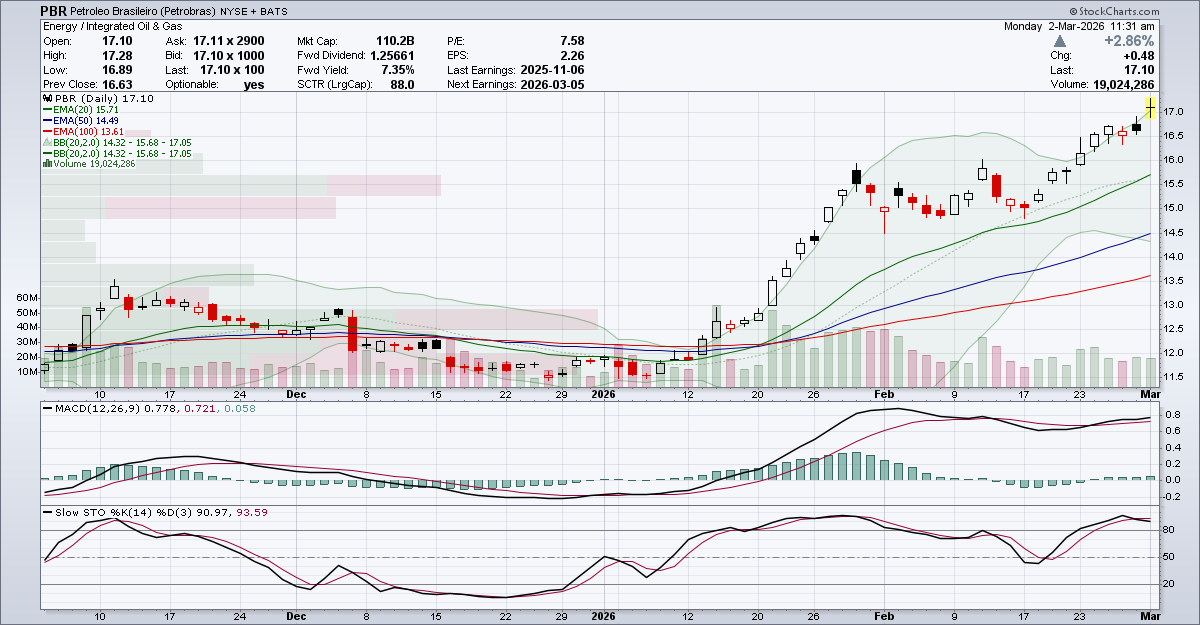The height and width of the screenshot is (625, 1200).
Task: Click the +0.48 Chg value
Action: point(1140,56)
